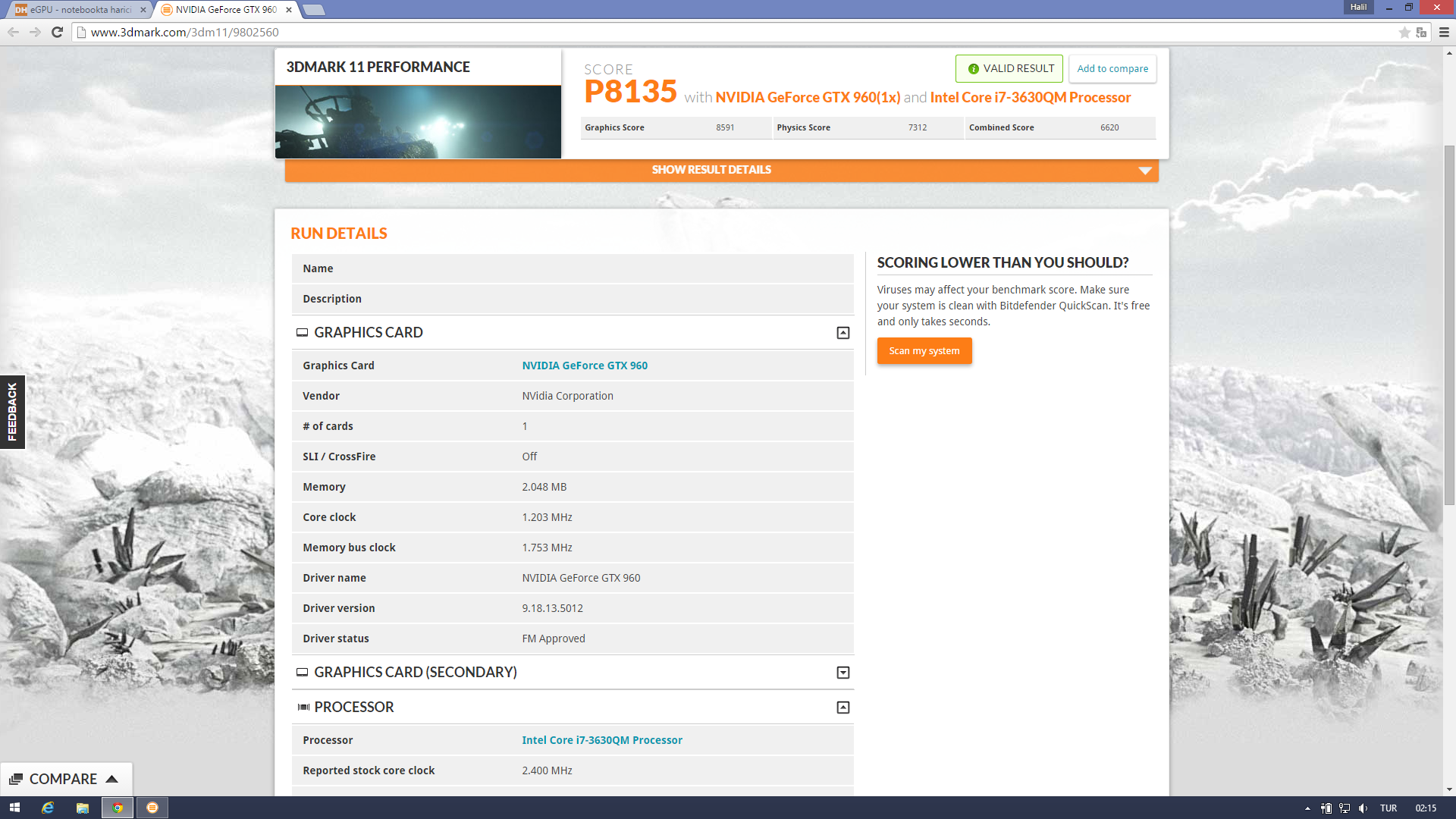The width and height of the screenshot is (1456, 819).
Task: Click the COMPARE panel up arrow
Action: point(111,779)
